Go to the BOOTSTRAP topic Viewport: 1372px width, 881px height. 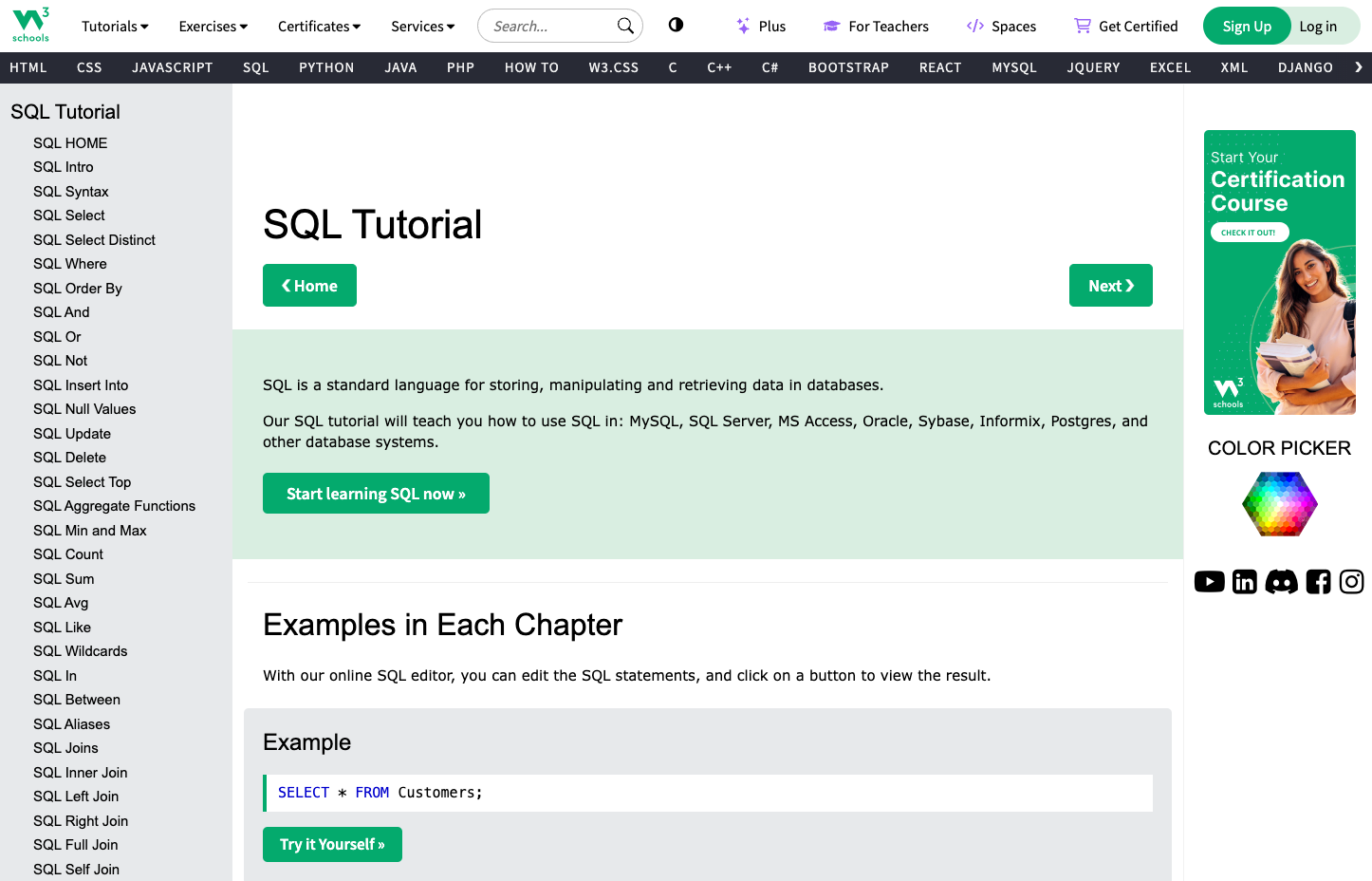pos(848,67)
